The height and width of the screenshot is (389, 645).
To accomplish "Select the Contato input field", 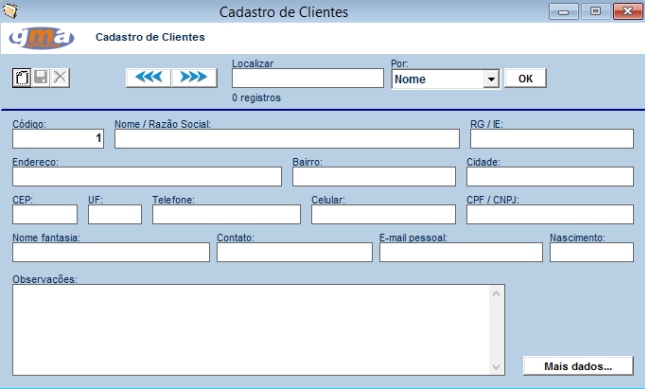I will (295, 252).
